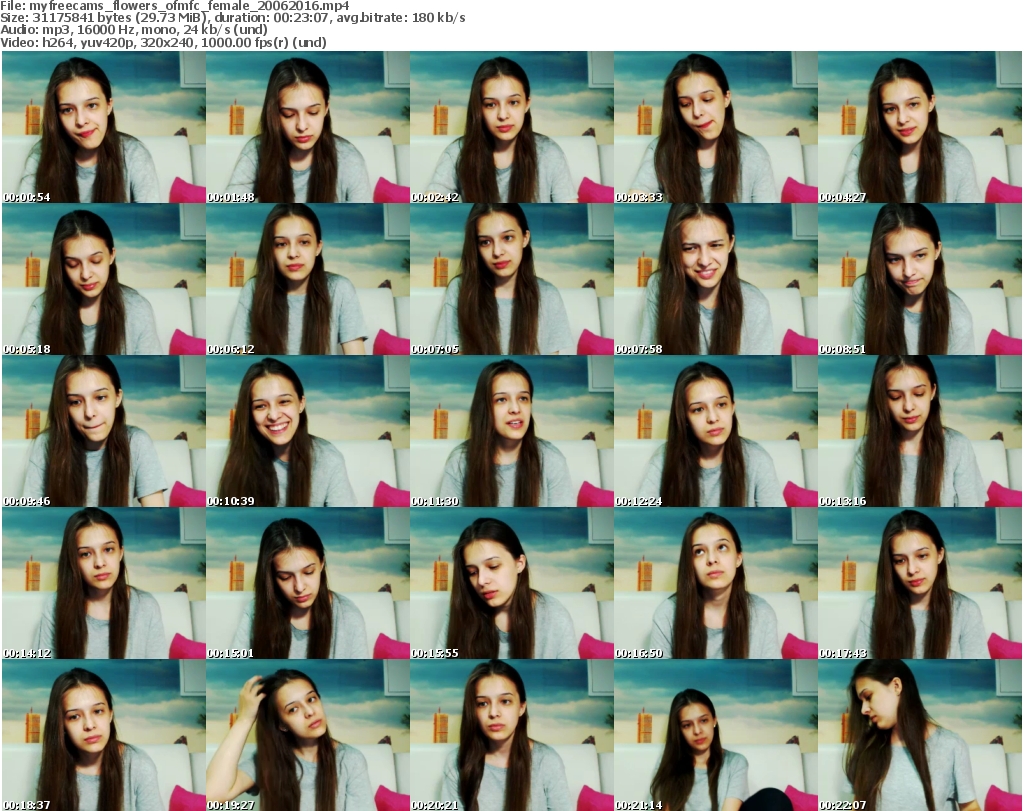Viewport: 1024px width, 811px height.
Task: Select the thumbnail timestamped 00:15:01
Action: (x=308, y=584)
